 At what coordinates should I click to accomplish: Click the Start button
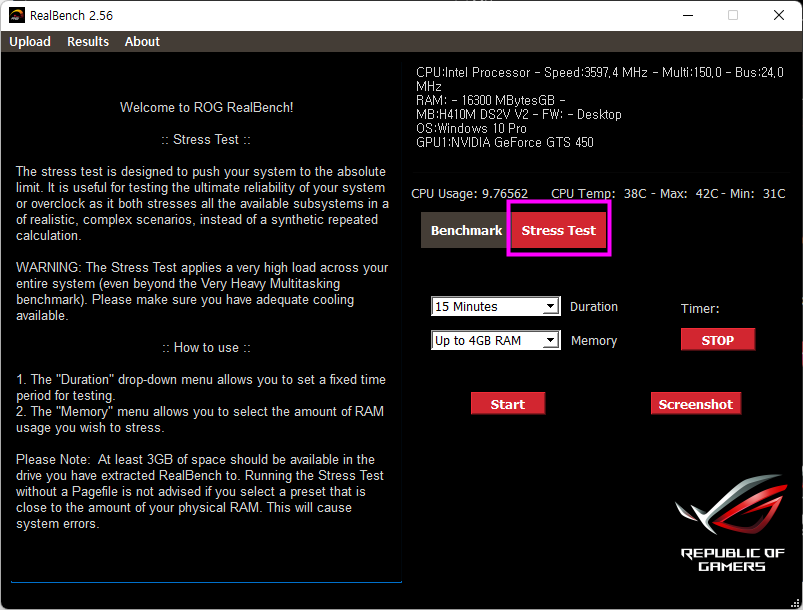pyautogui.click(x=508, y=404)
